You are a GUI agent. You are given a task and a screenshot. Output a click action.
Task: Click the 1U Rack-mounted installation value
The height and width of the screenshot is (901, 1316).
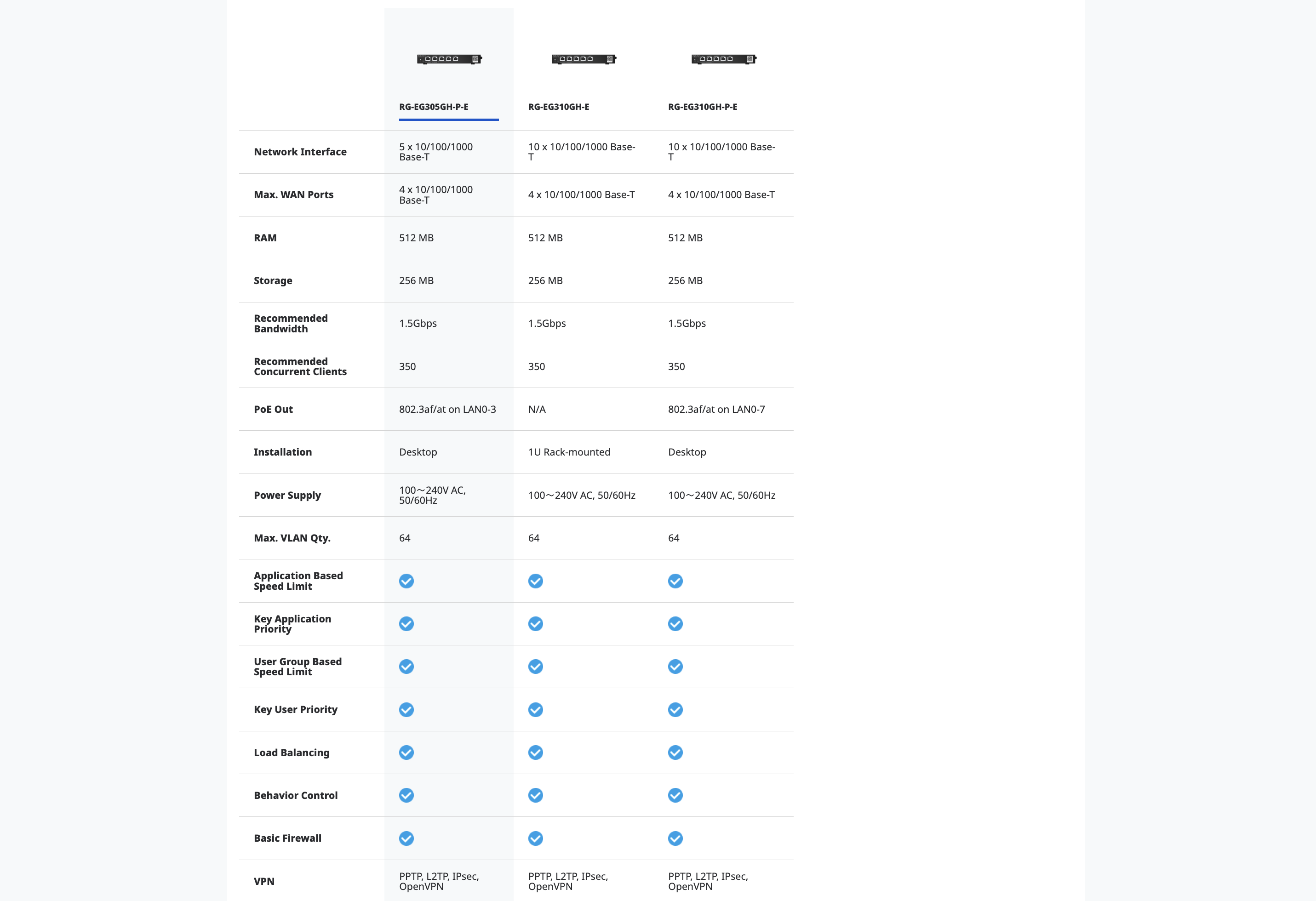[x=569, y=452]
